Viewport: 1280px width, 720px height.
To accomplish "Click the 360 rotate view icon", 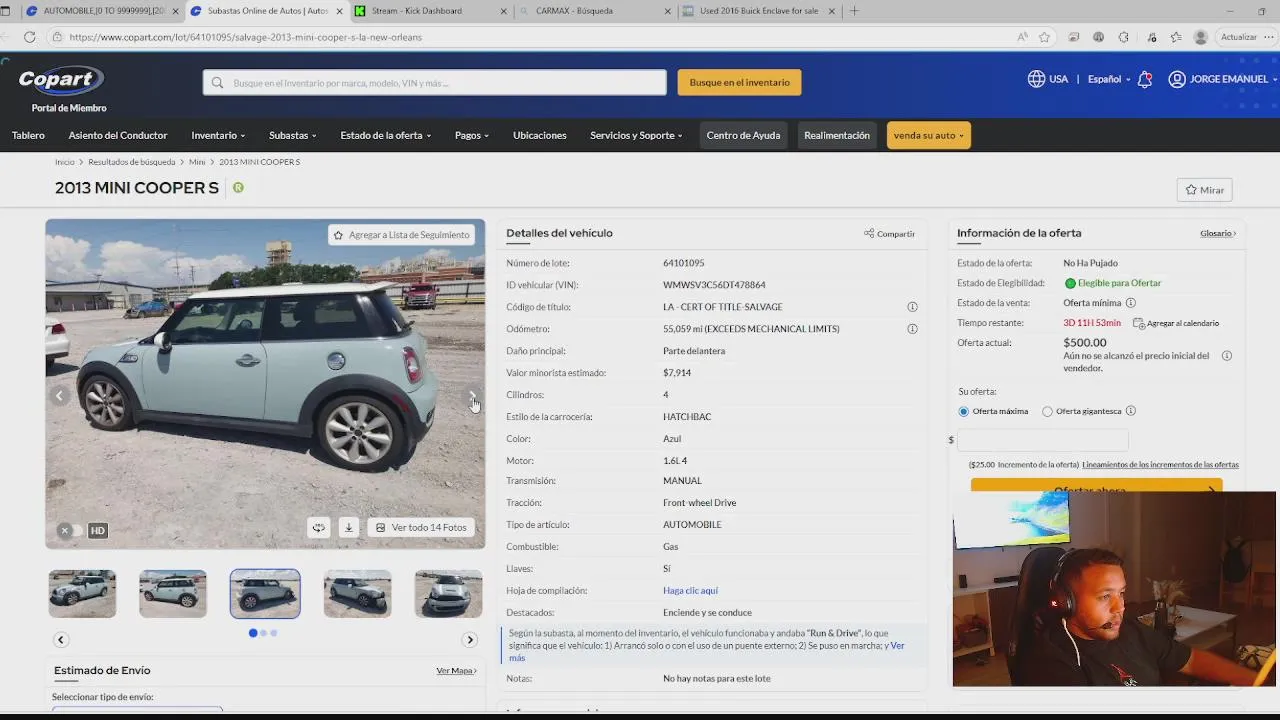I will (x=318, y=528).
